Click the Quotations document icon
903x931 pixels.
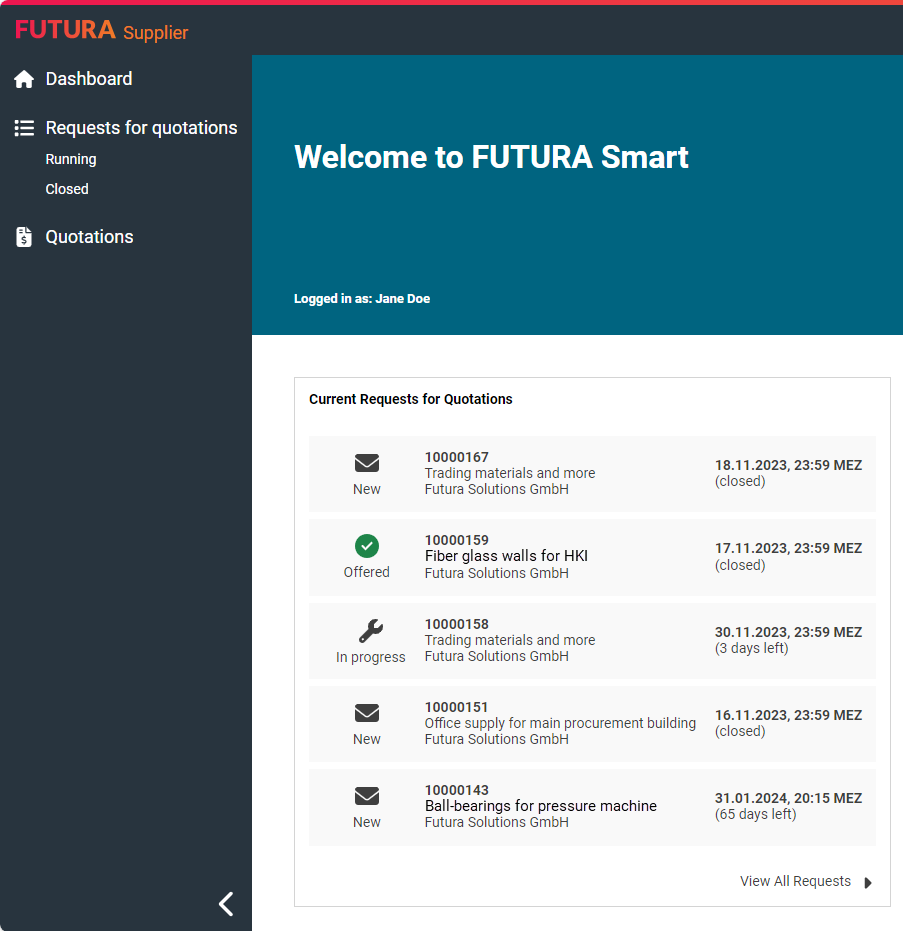coord(25,237)
